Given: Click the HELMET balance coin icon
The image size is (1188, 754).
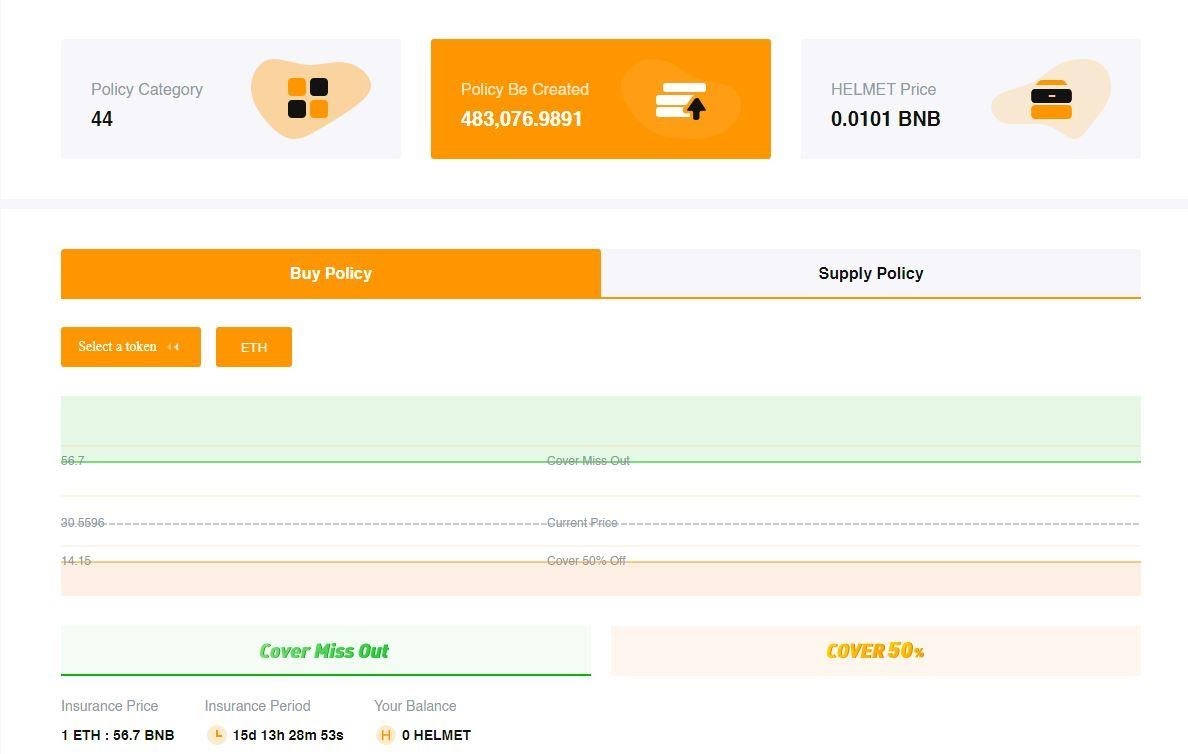Looking at the screenshot, I should pos(386,734).
